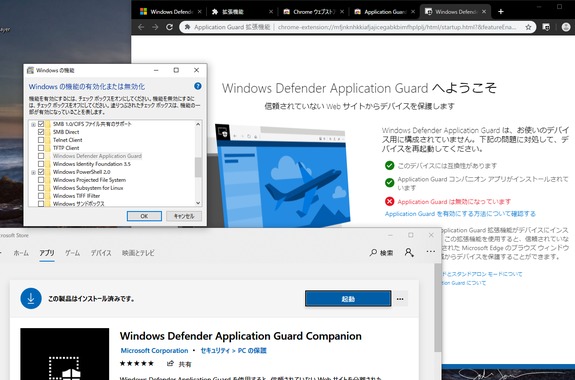The width and height of the screenshot is (575, 380).
Task: Open the ellipsis next to 起動 button
Action: (400, 299)
